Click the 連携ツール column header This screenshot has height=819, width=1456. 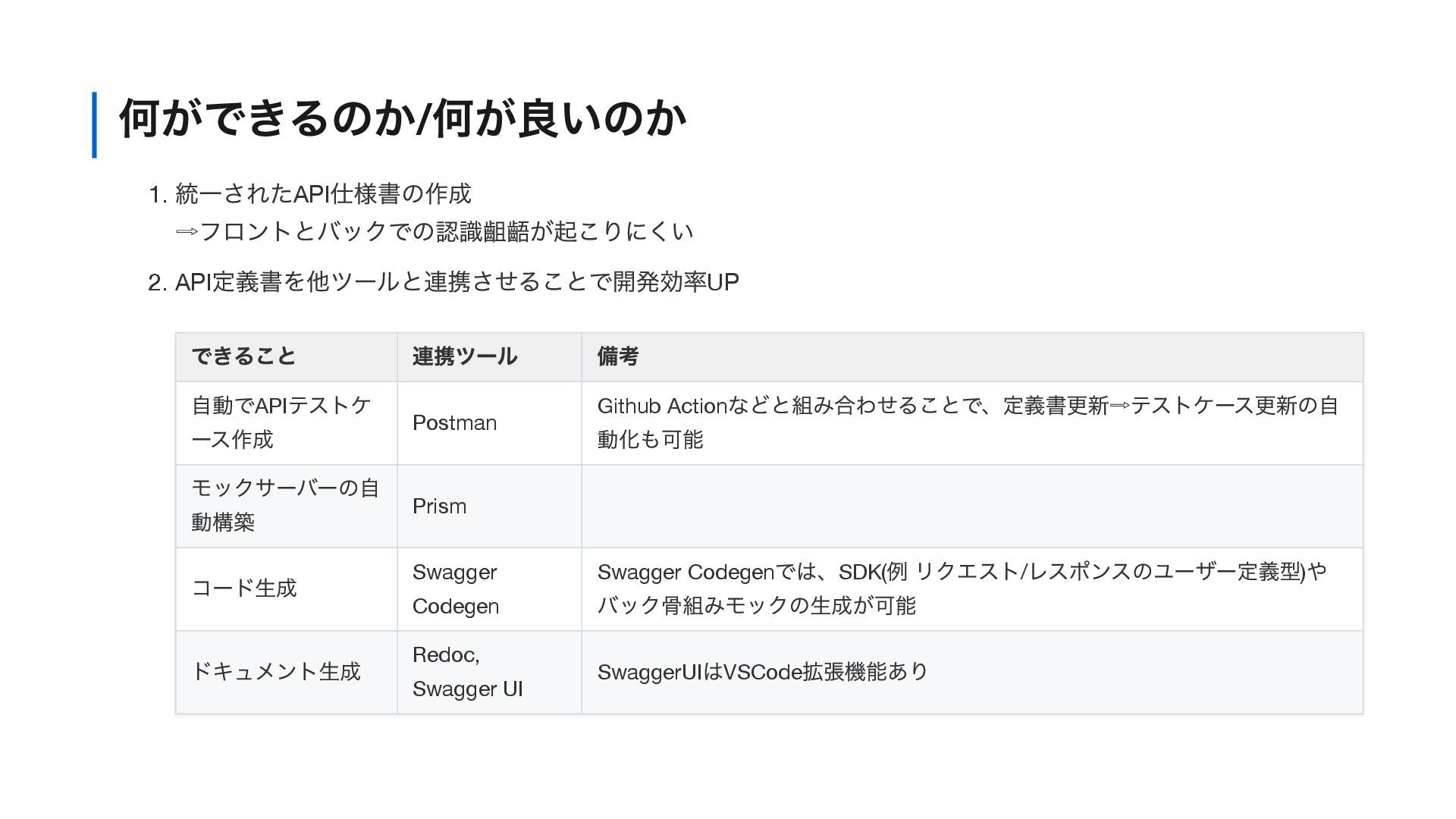[465, 356]
